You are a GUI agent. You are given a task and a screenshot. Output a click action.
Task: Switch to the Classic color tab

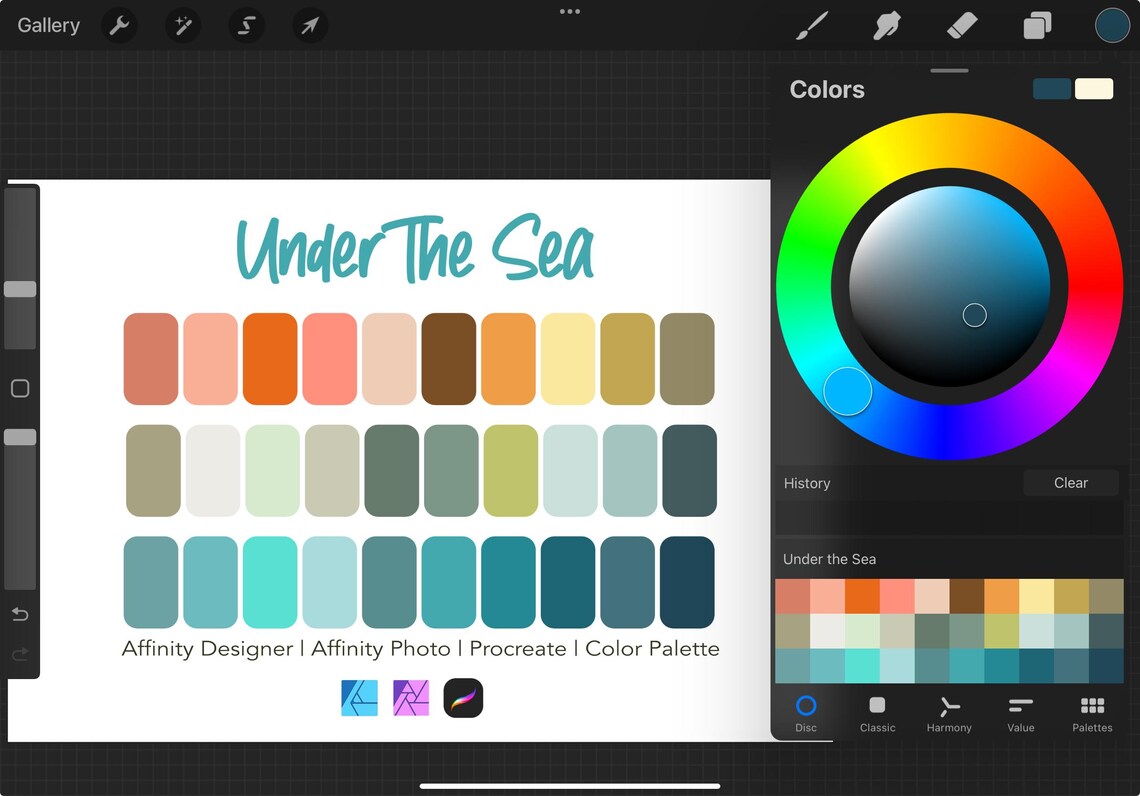click(877, 713)
